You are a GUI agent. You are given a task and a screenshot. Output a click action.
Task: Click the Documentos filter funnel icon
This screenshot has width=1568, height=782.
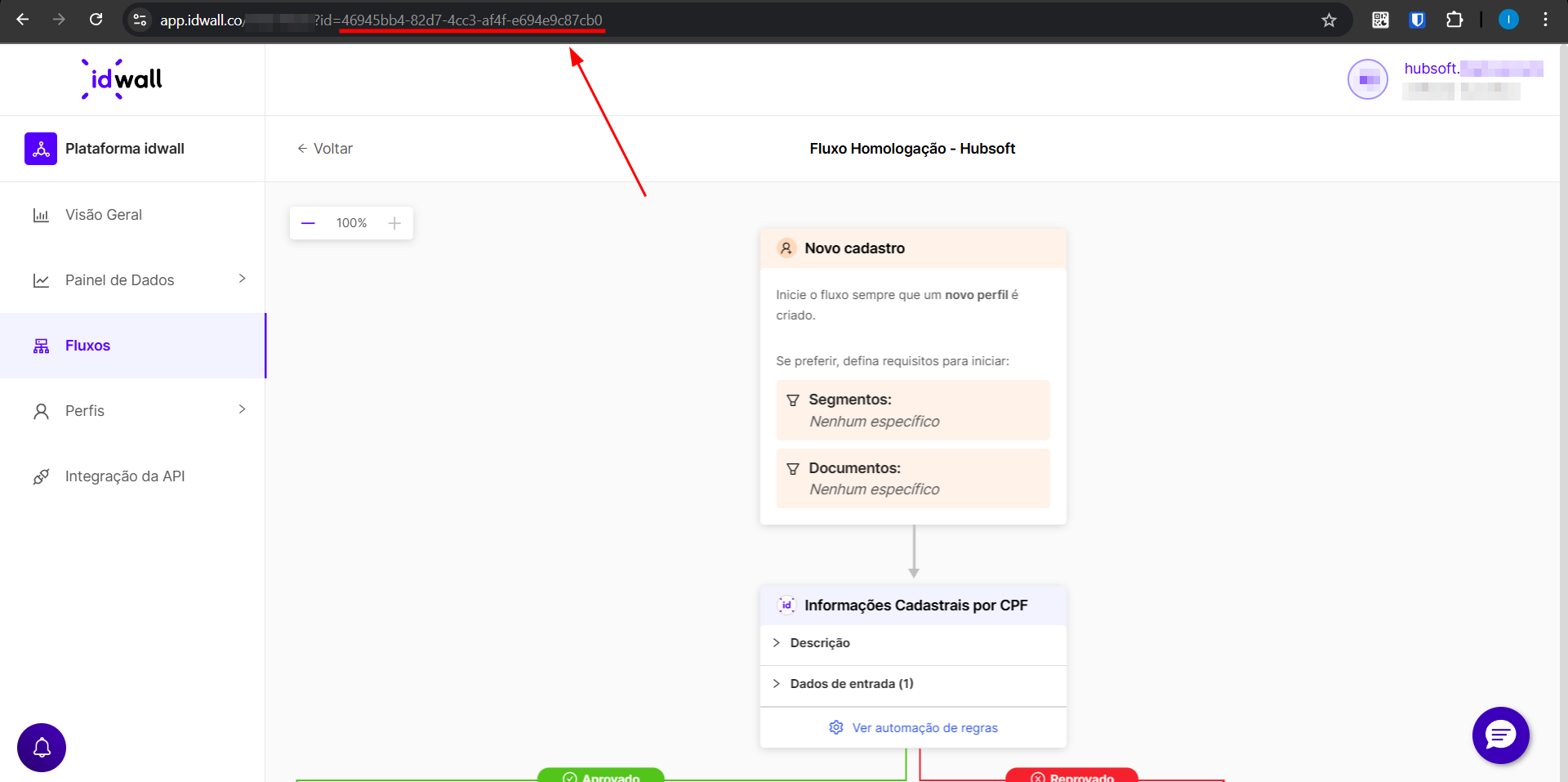[792, 469]
